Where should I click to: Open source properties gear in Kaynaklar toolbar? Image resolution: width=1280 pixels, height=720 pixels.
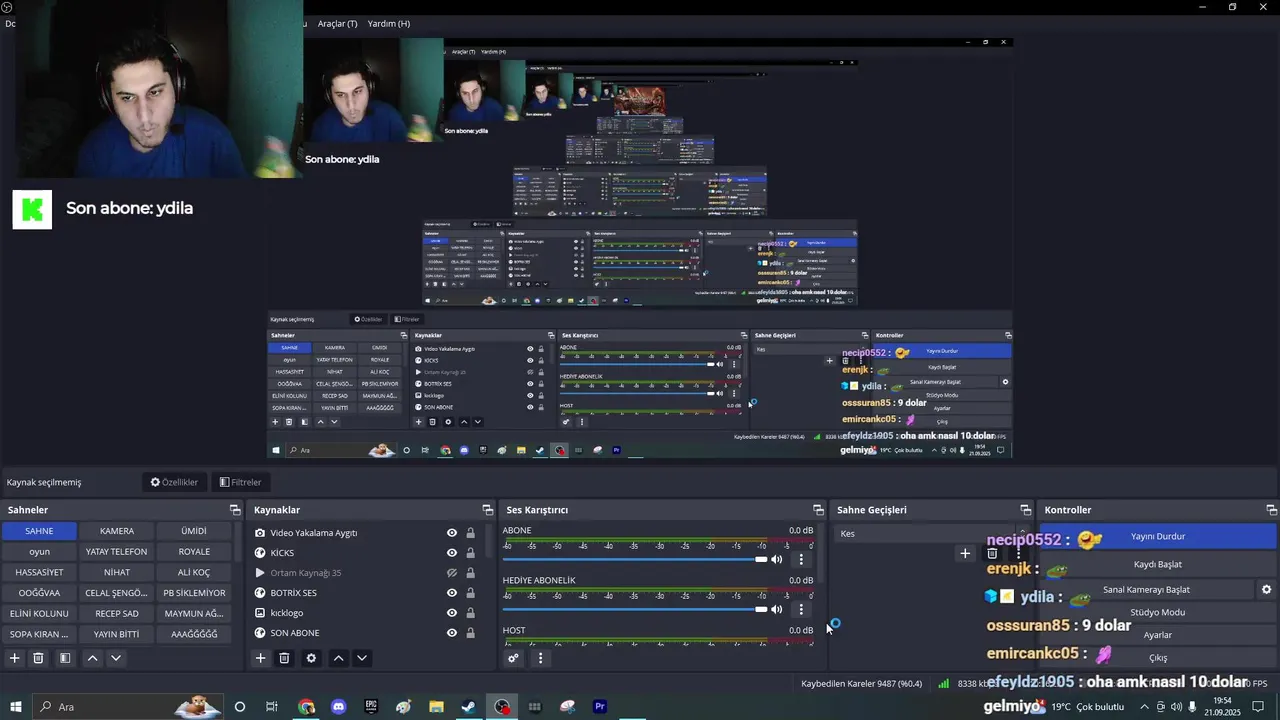tap(311, 658)
